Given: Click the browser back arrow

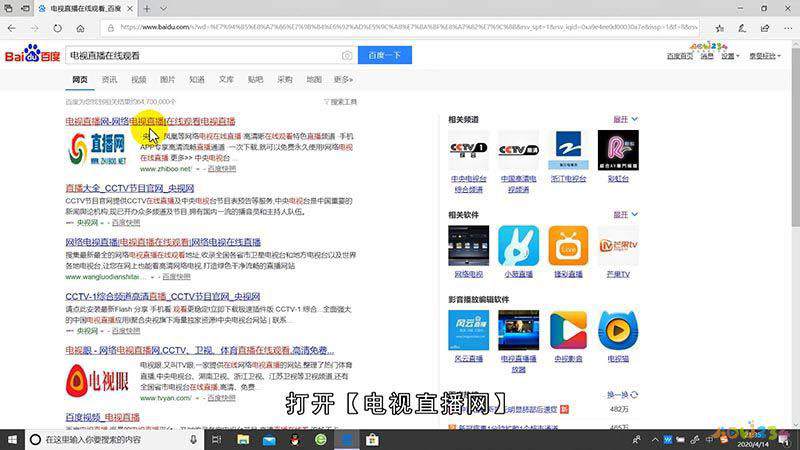Looking at the screenshot, I should (12, 28).
